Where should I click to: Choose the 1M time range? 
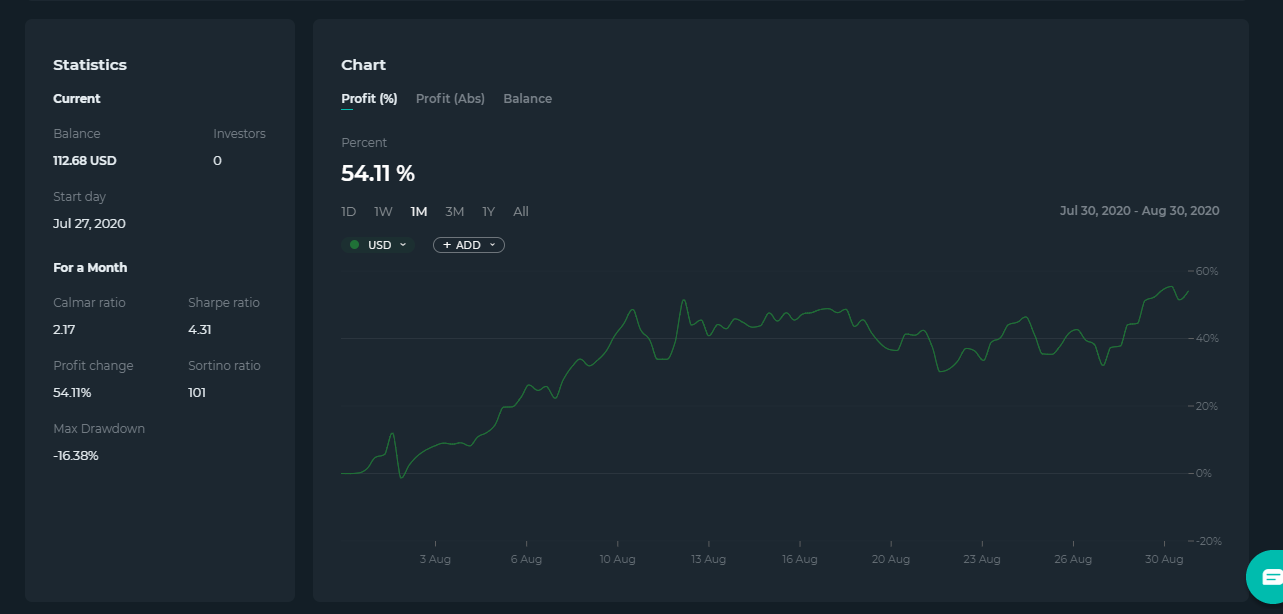pos(418,212)
